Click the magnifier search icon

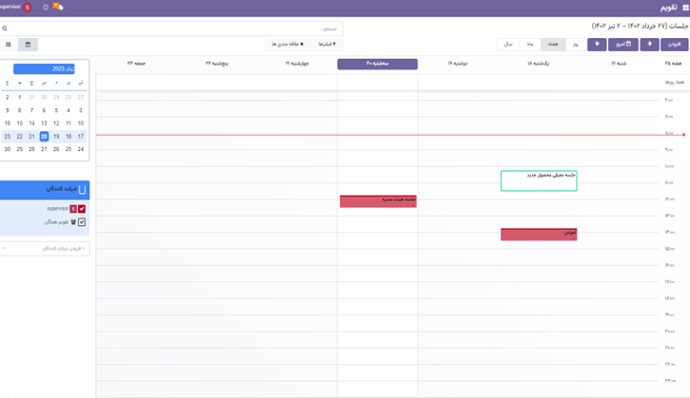click(5, 29)
